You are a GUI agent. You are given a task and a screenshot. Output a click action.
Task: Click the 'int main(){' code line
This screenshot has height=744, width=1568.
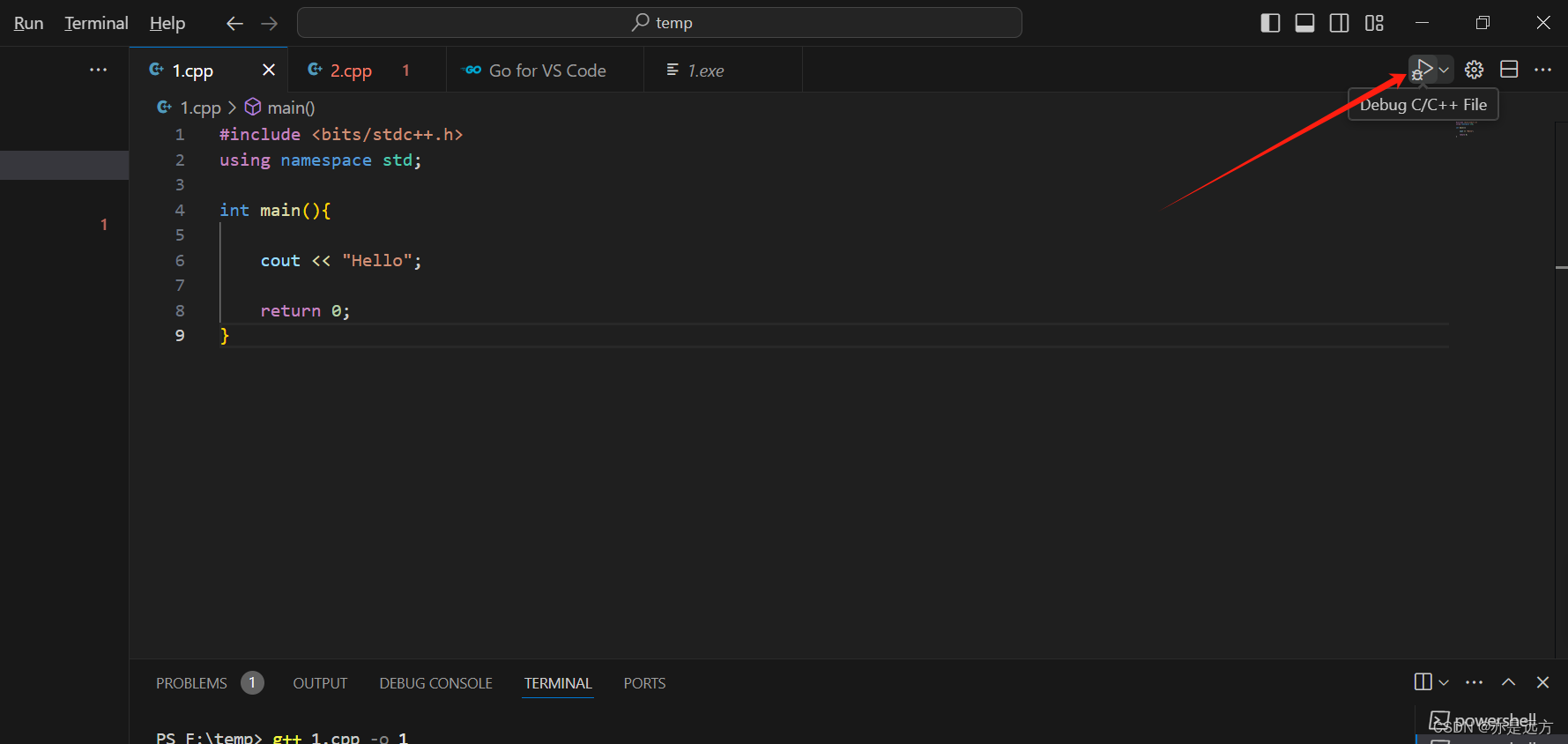[x=275, y=211]
